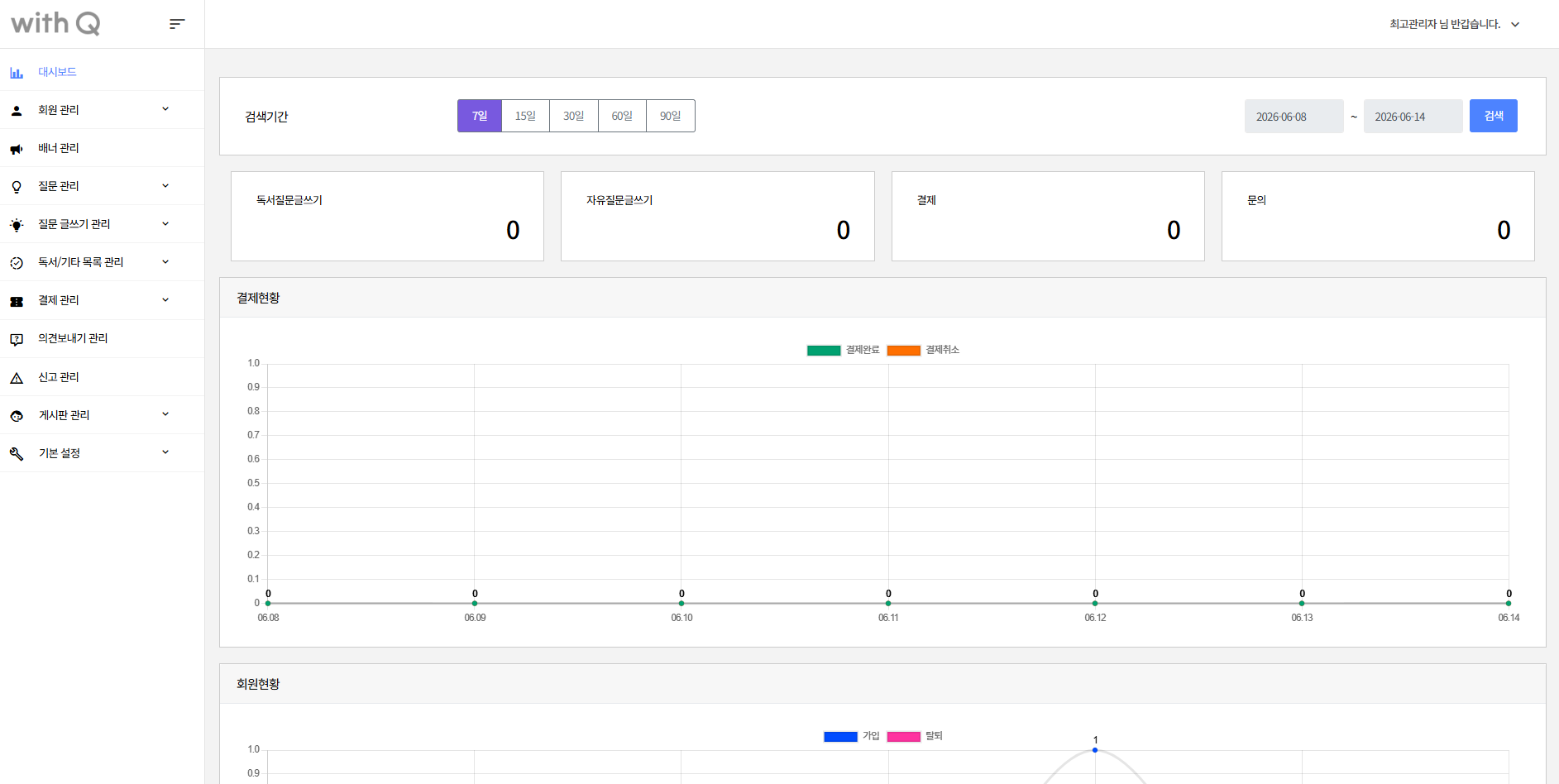Click the banner management megaphone icon
The image size is (1559, 784).
(17, 149)
